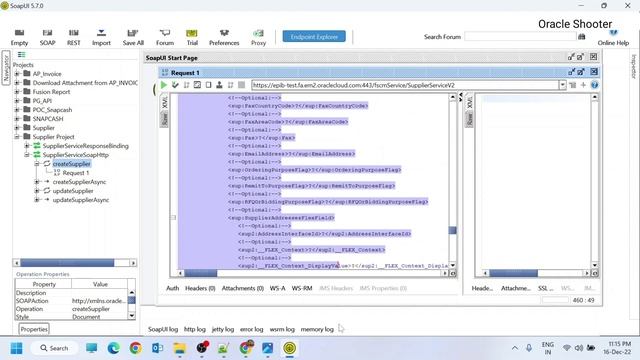Open the Import project tool
The height and width of the screenshot is (360, 640).
click(101, 33)
